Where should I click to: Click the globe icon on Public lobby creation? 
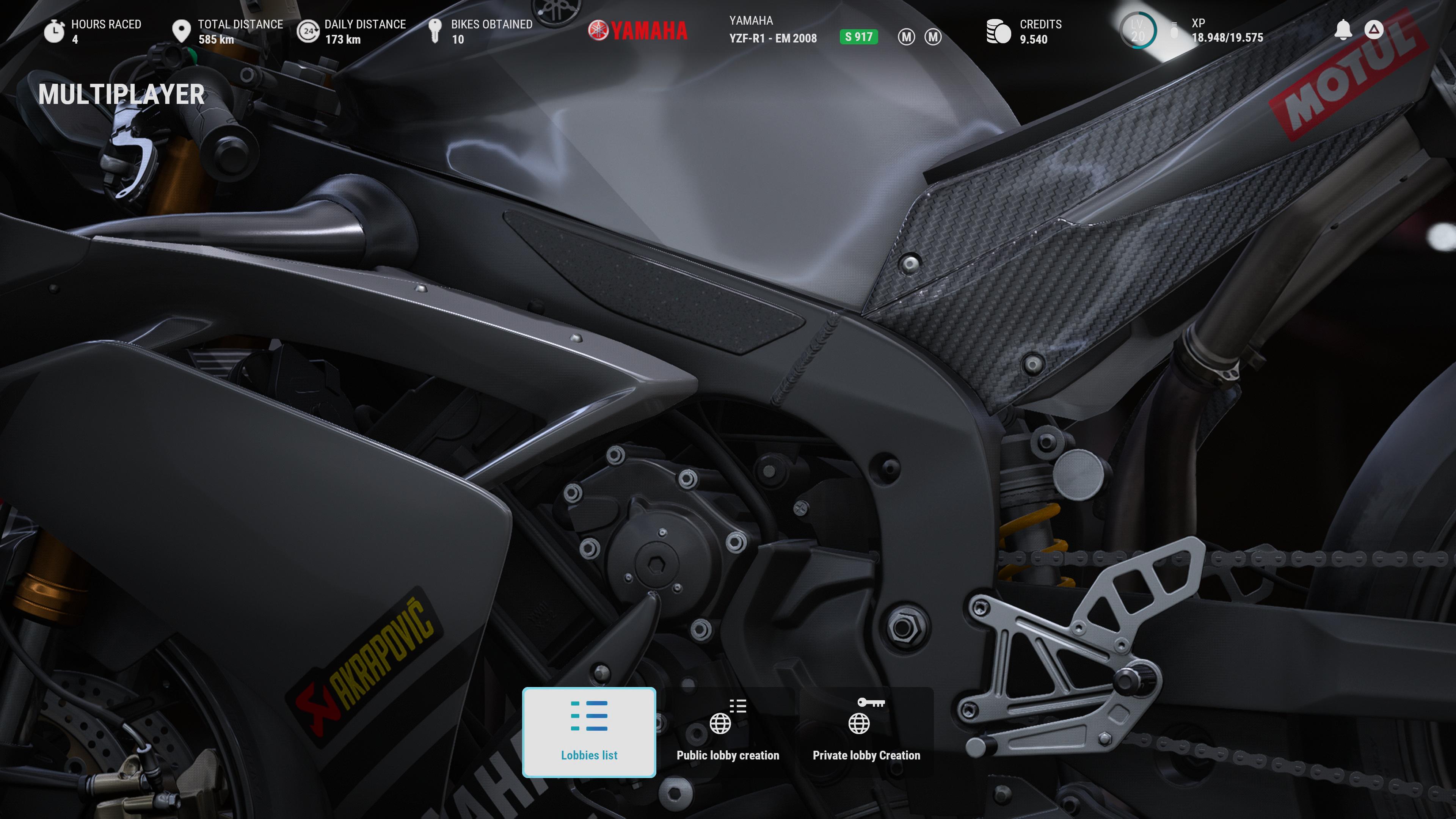click(720, 723)
